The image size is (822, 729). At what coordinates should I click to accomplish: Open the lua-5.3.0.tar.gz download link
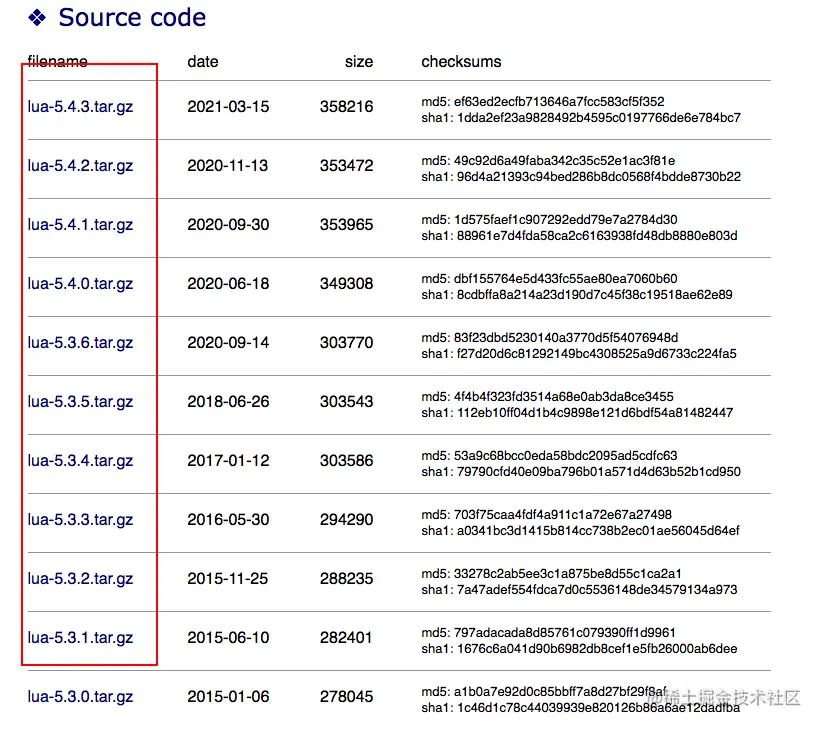click(80, 697)
